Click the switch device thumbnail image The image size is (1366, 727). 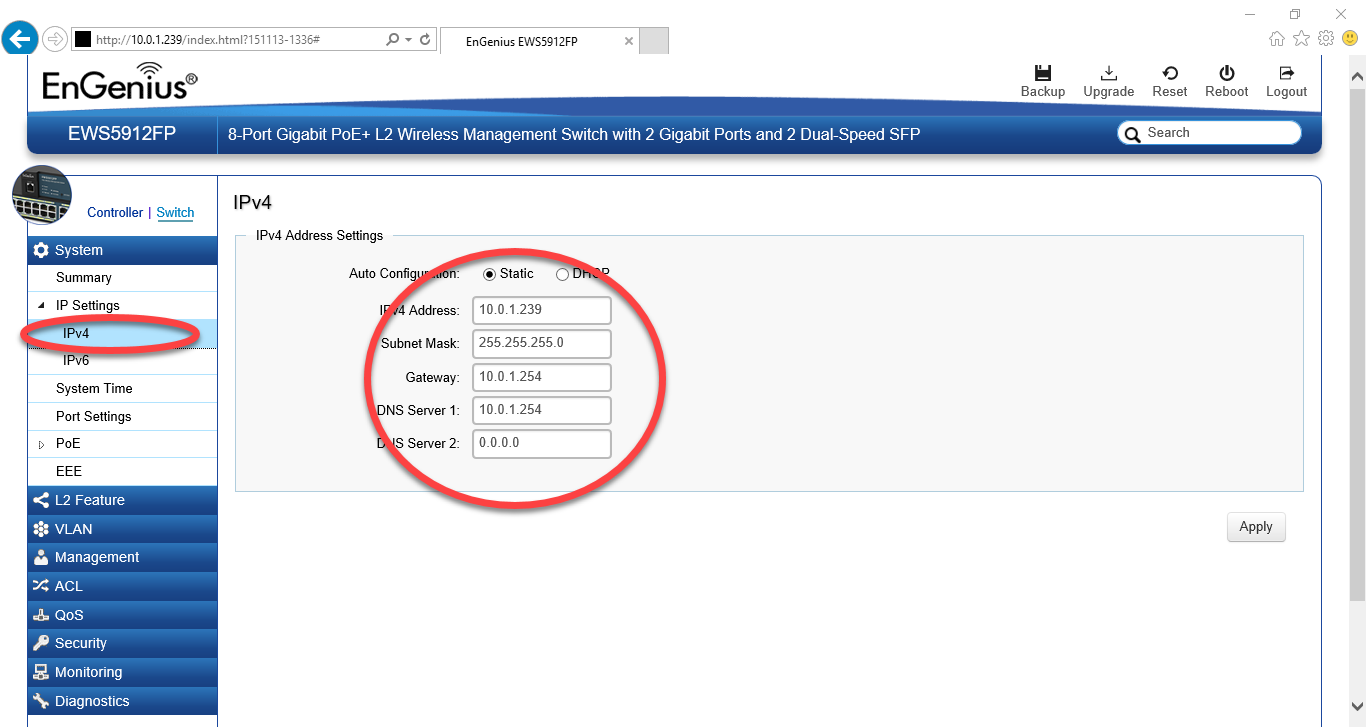coord(42,195)
